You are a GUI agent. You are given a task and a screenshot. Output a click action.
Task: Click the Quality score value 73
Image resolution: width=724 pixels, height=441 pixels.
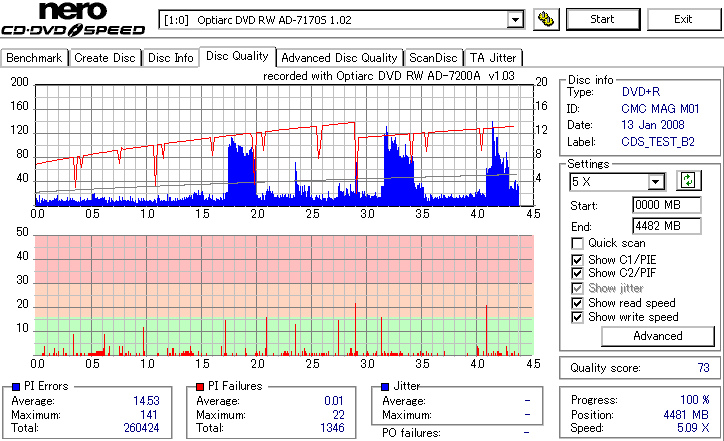(703, 368)
